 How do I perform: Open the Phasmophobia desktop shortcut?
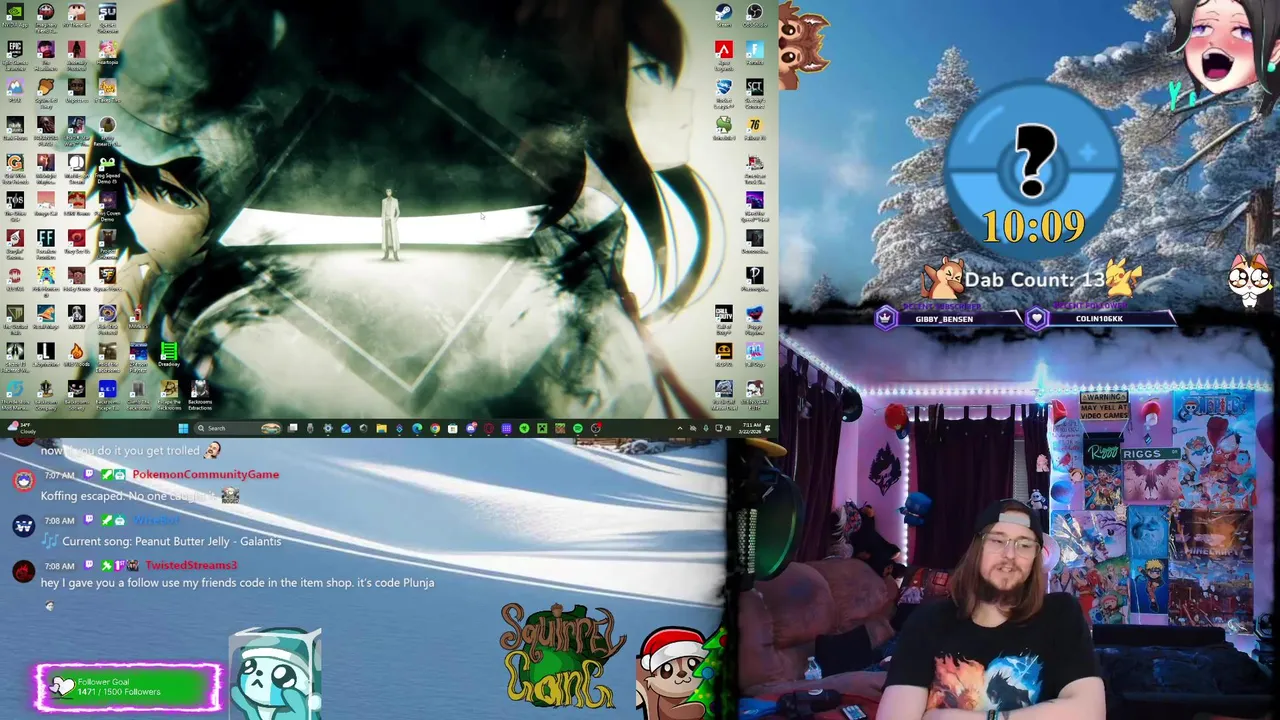755,278
